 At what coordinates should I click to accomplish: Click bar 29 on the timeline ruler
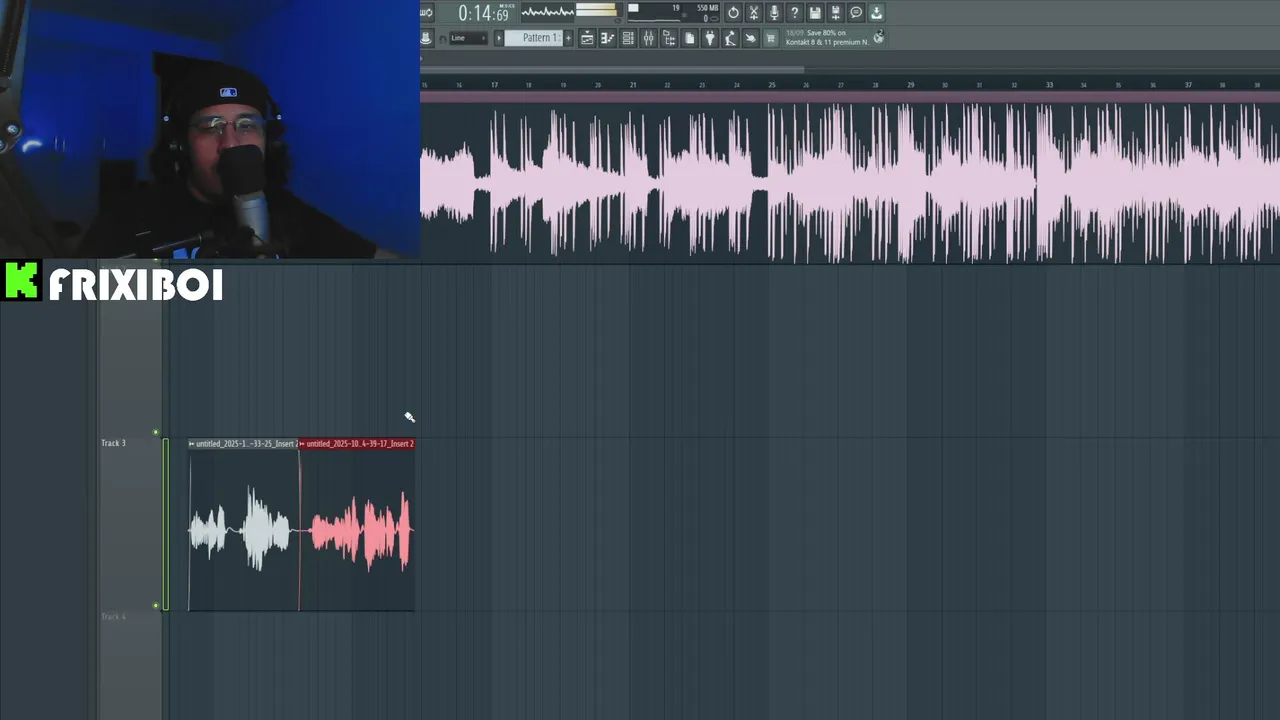point(910,85)
